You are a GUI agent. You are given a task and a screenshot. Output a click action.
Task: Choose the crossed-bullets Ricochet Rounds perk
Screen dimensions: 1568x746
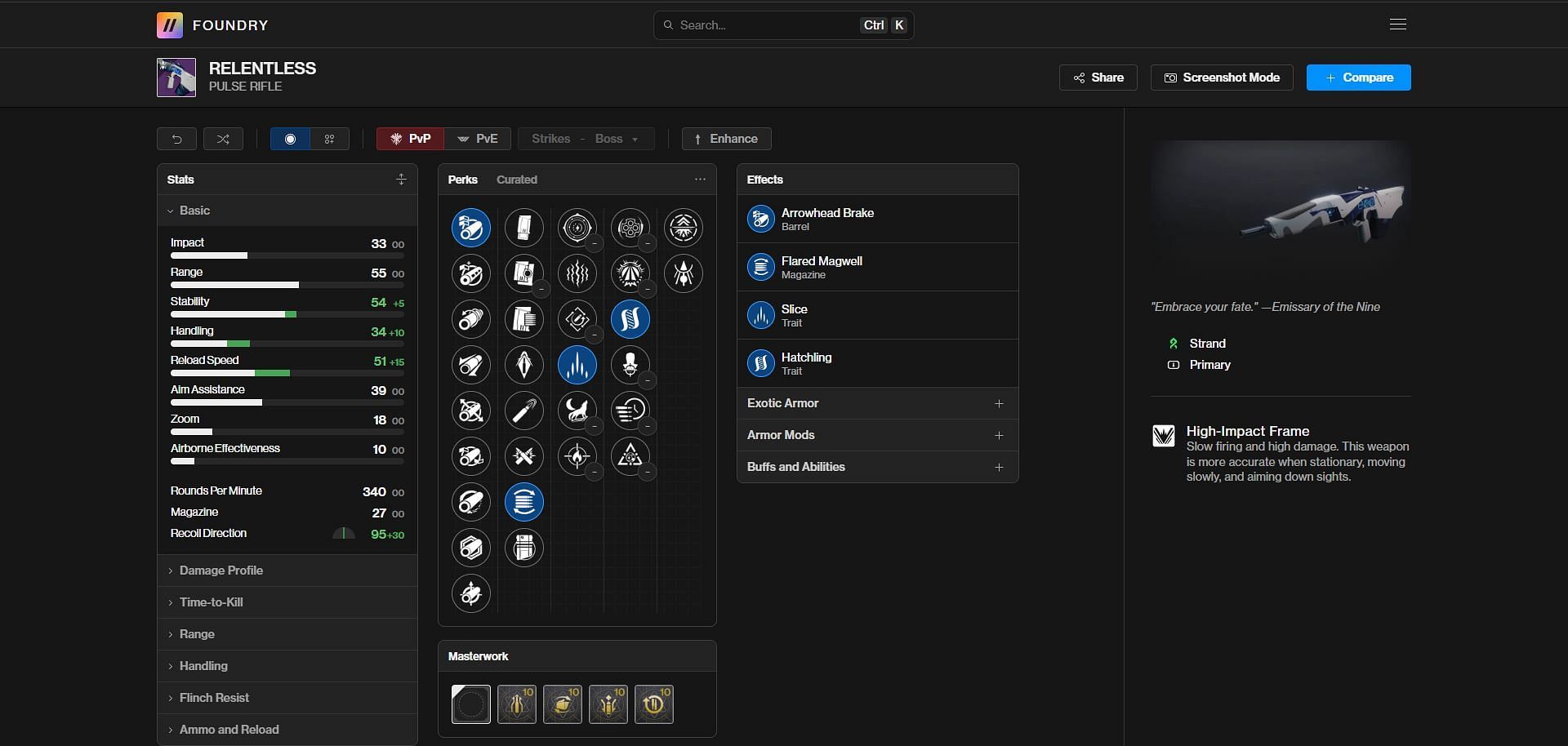click(524, 456)
